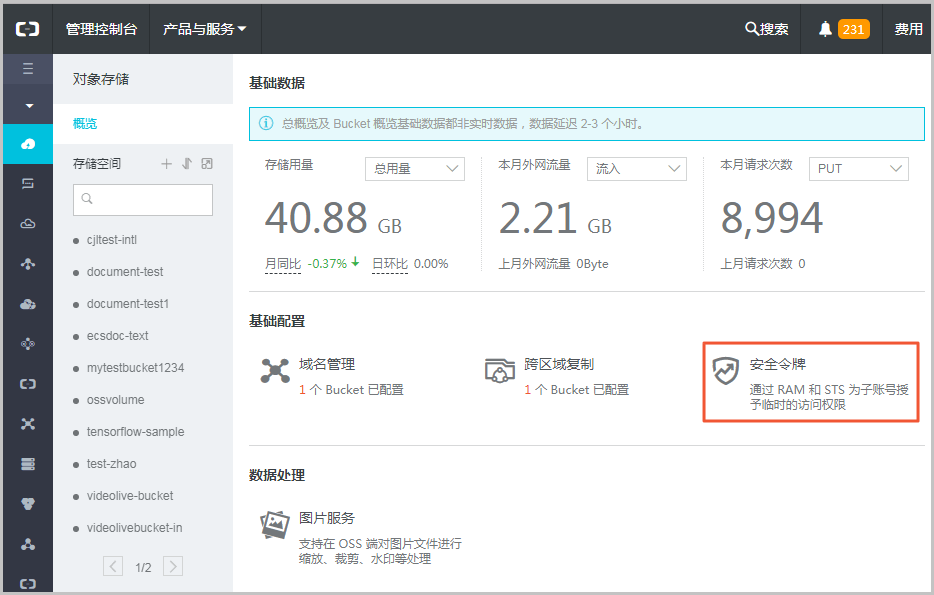Select the highlighted OSS cloud icon in sidebar
Viewport: 934px width, 595px height.
[27, 143]
